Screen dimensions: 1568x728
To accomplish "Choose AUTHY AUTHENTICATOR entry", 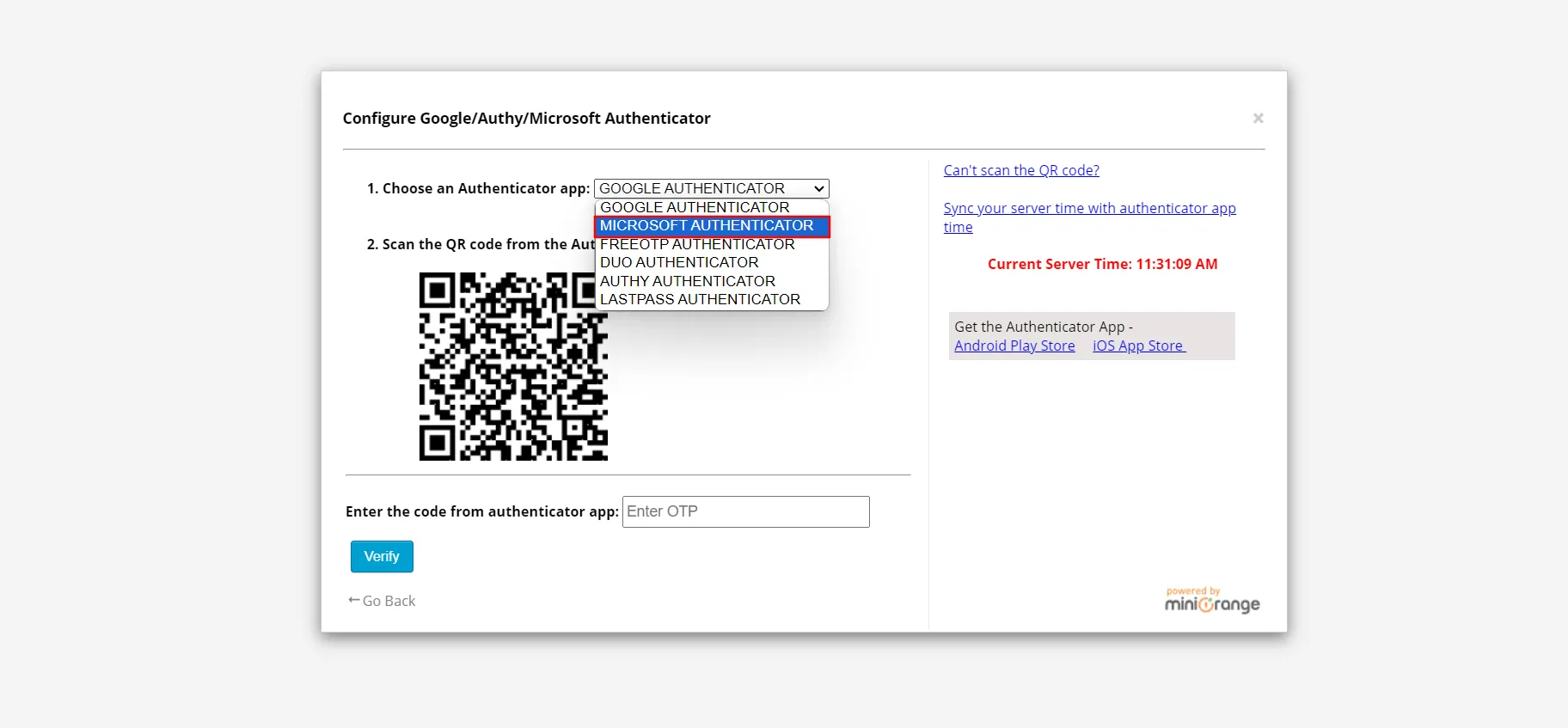I will tap(711, 281).
